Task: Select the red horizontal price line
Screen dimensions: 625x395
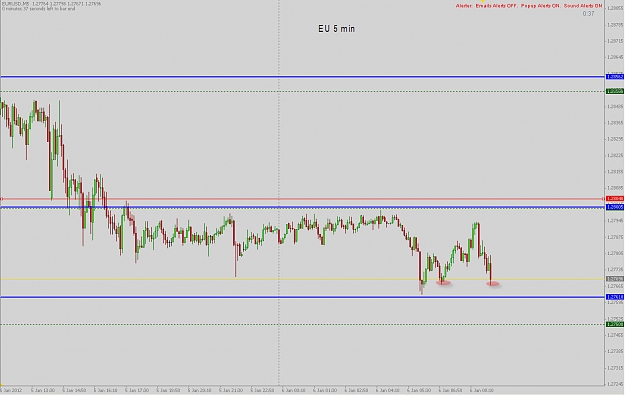Action: pyautogui.click(x=303, y=198)
